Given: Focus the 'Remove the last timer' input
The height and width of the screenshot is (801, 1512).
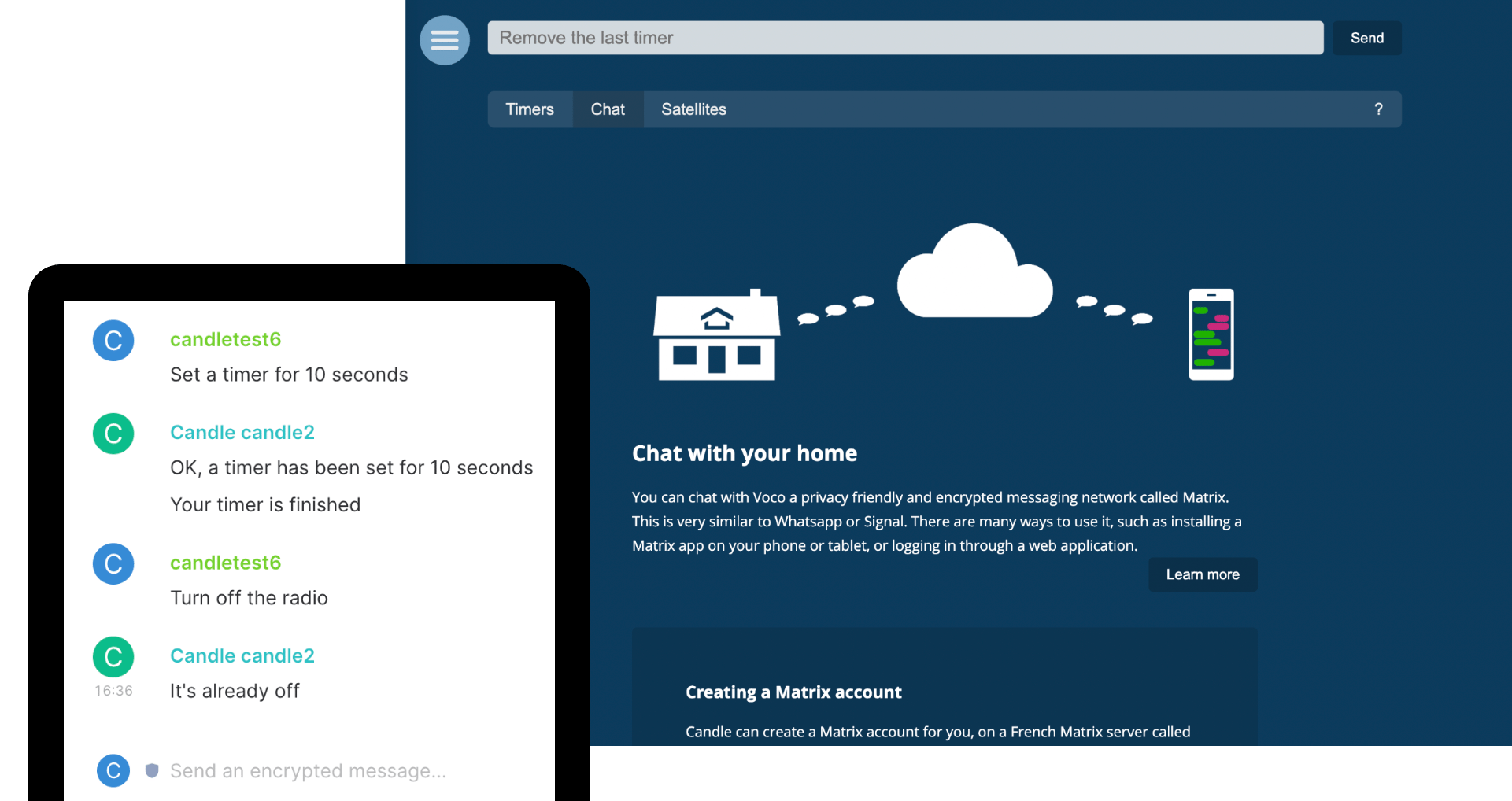Looking at the screenshot, I should [x=905, y=38].
